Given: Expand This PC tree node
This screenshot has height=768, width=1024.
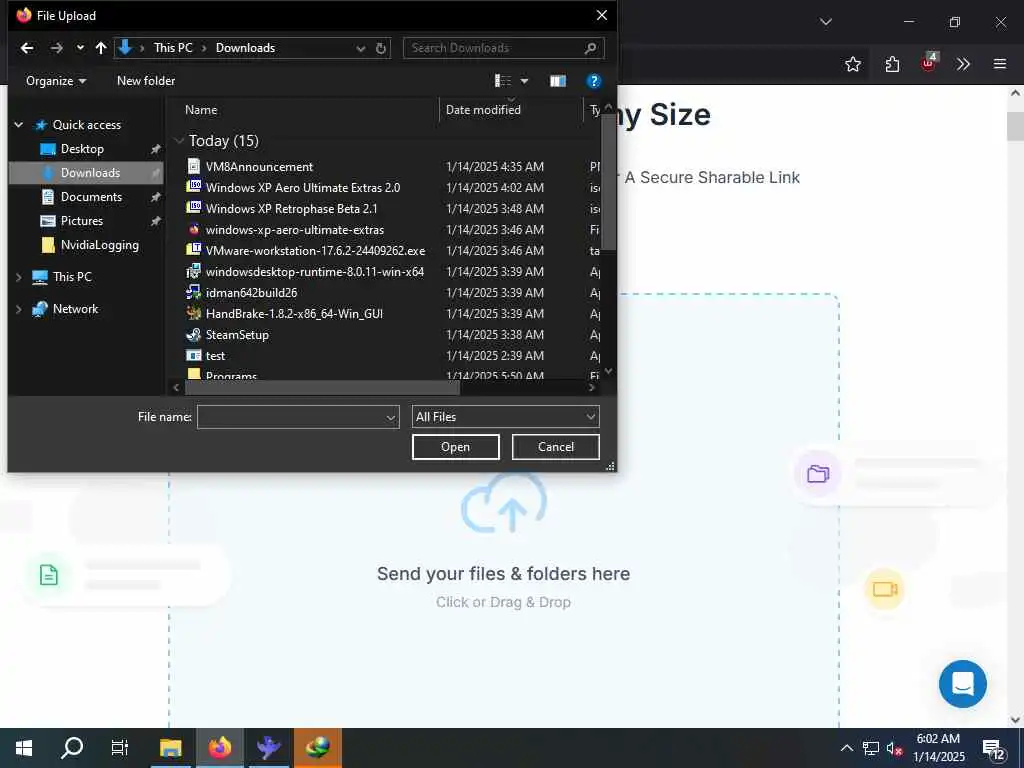Looking at the screenshot, I should tap(18, 277).
